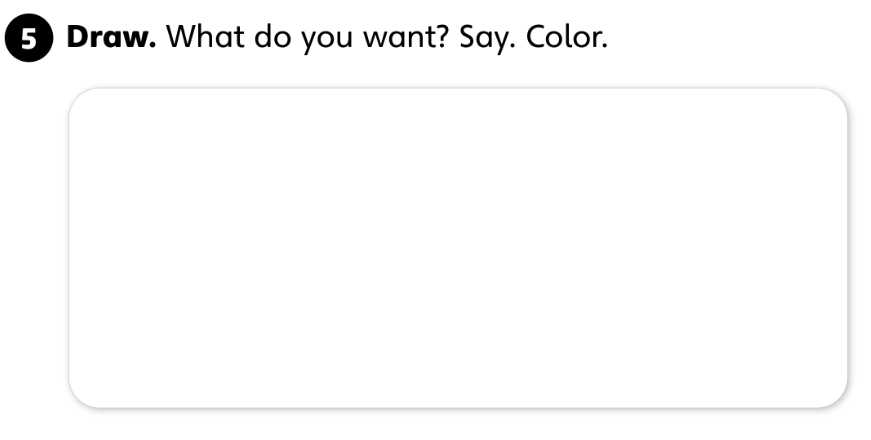
Task: Click the bottom edge of the drawing box
Action: pyautogui.click(x=457, y=407)
